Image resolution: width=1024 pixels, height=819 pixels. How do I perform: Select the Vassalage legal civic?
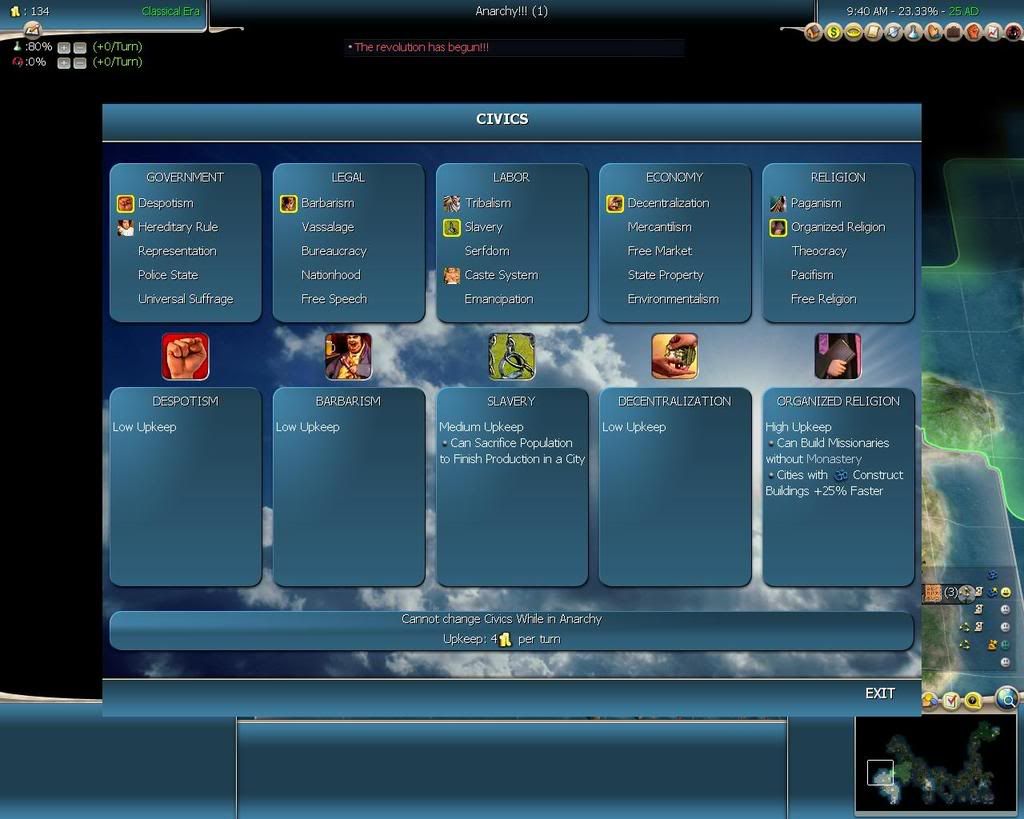point(328,227)
